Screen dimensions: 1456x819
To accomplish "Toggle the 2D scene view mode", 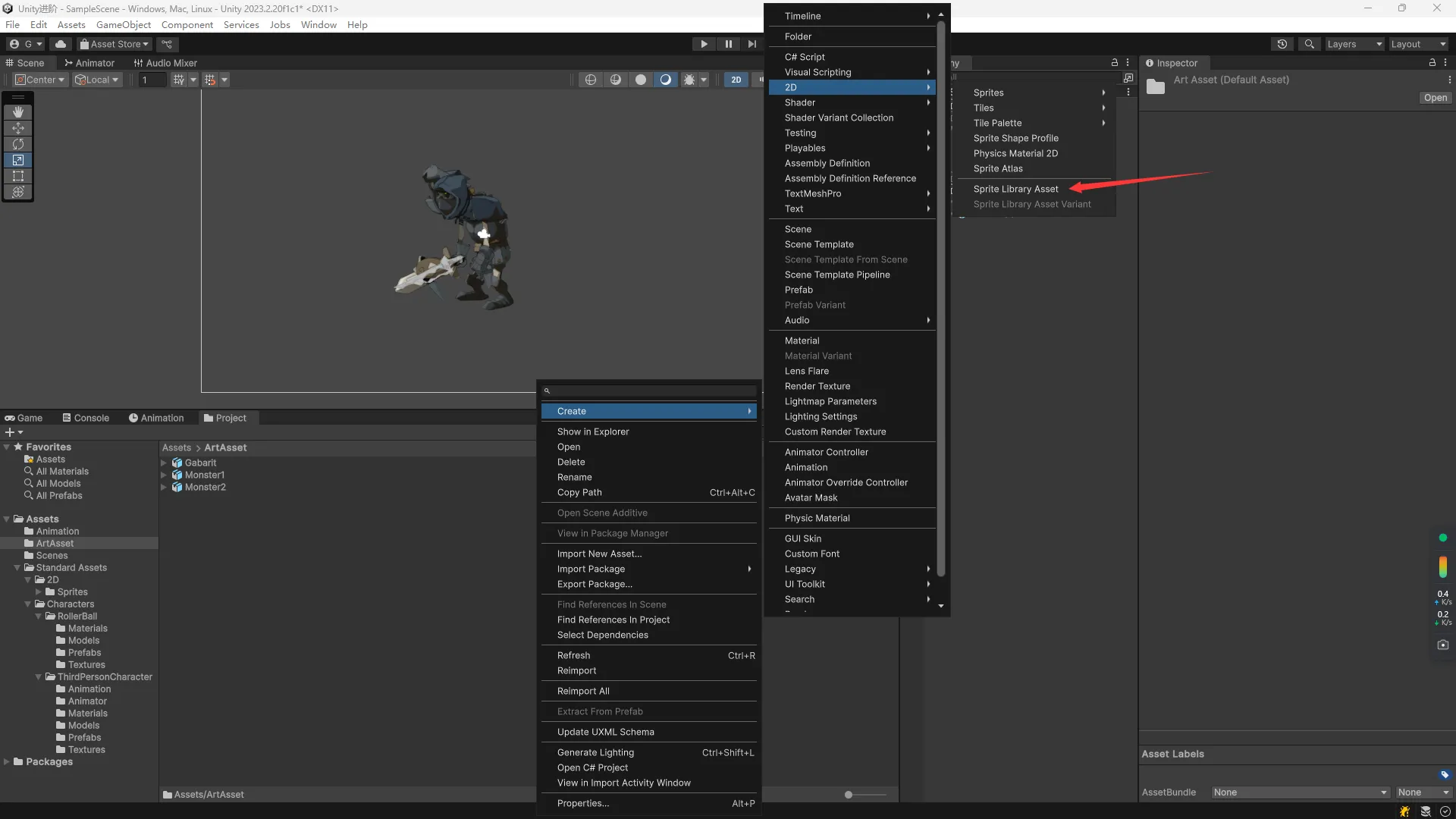I will (736, 80).
